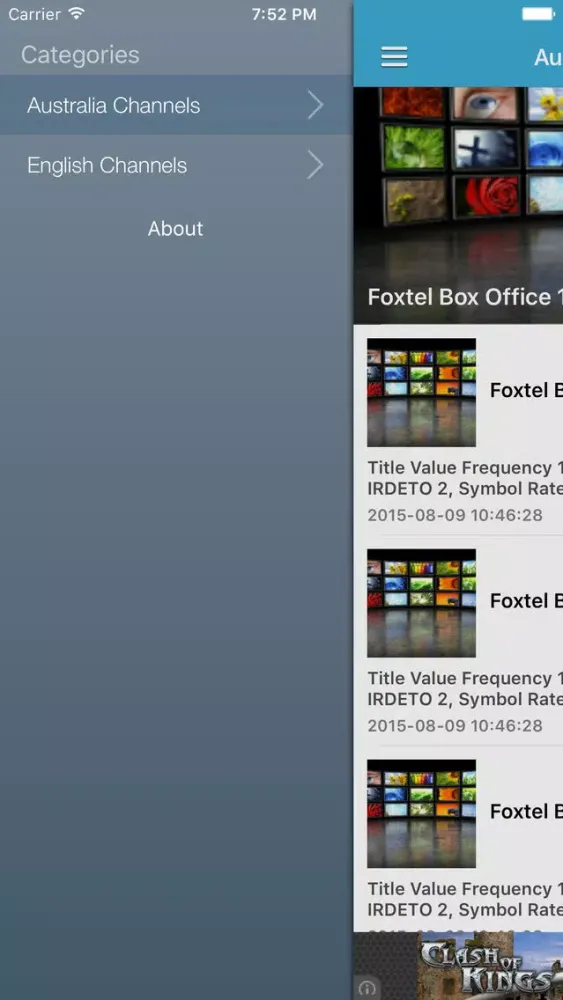Screen dimensions: 563x1000
Task: Select the Categories header label
Action: 80,55
